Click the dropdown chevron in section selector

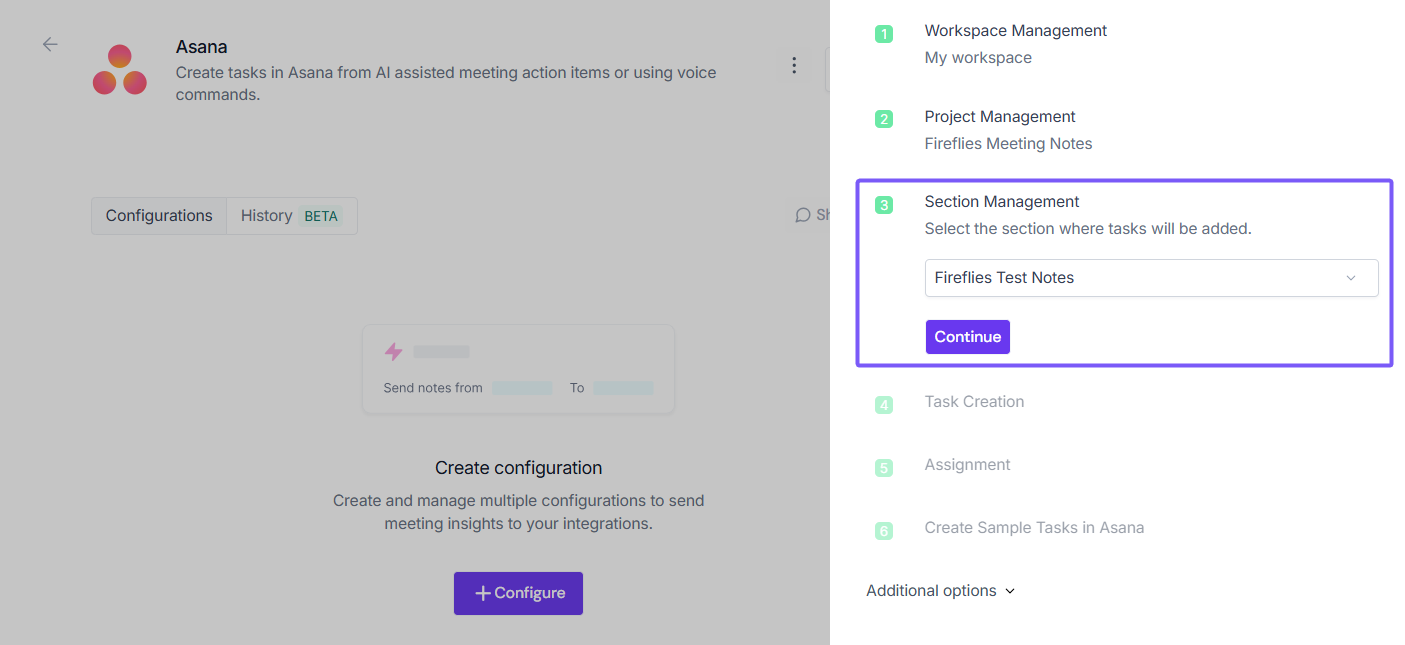[1351, 278]
